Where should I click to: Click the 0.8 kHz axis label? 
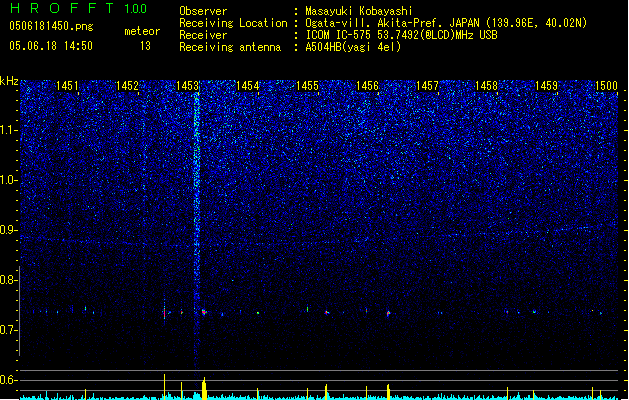point(9,280)
